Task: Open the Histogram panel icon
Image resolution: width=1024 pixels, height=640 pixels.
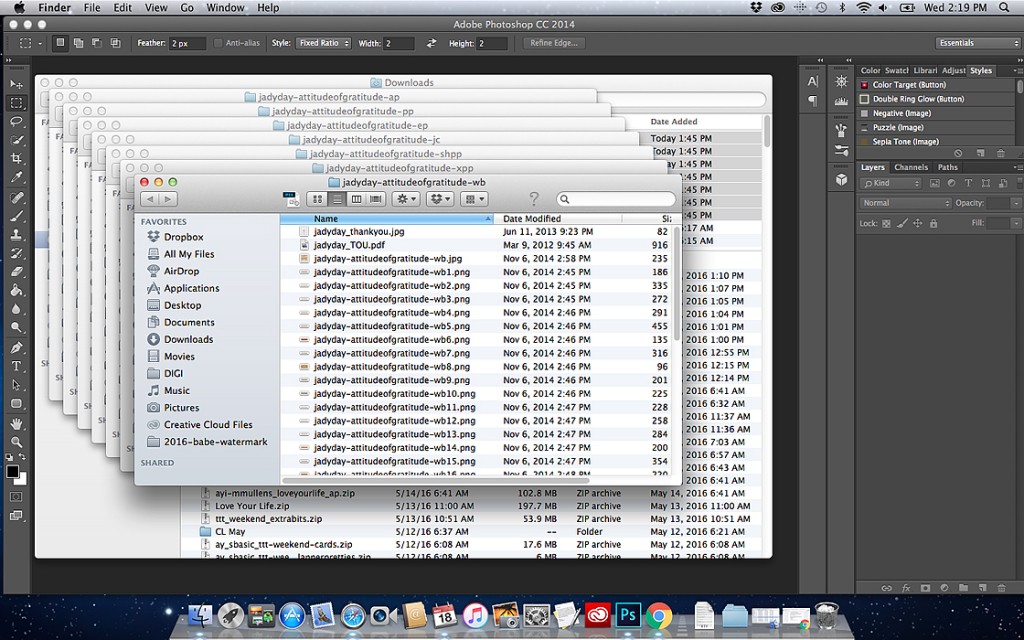Action: coord(841,101)
